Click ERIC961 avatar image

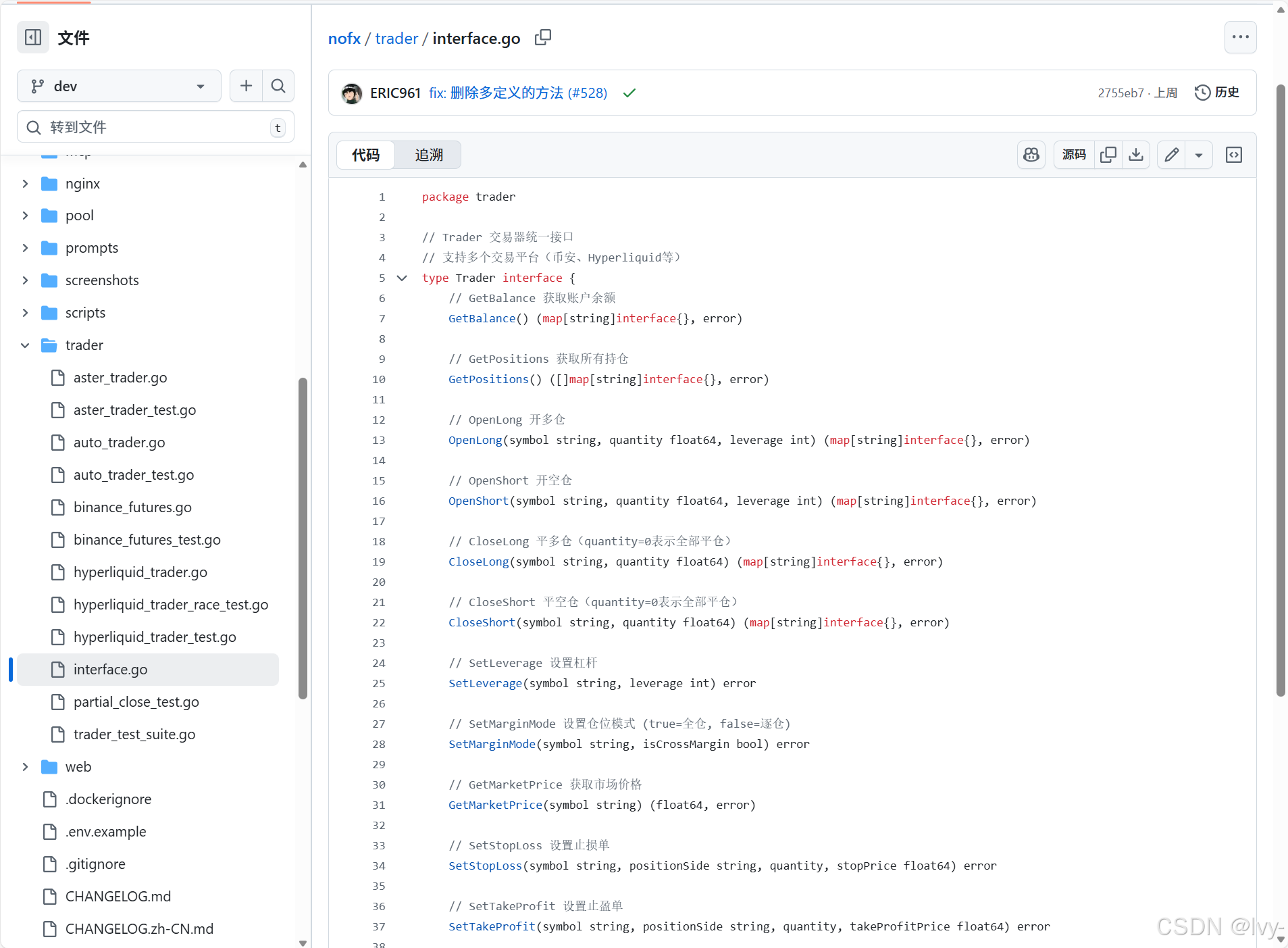pyautogui.click(x=351, y=93)
